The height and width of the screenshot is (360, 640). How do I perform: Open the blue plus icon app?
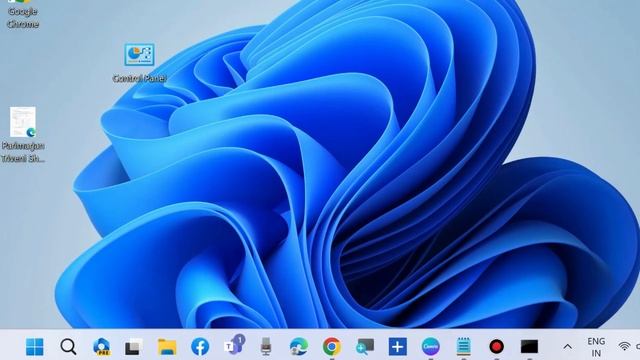point(398,347)
